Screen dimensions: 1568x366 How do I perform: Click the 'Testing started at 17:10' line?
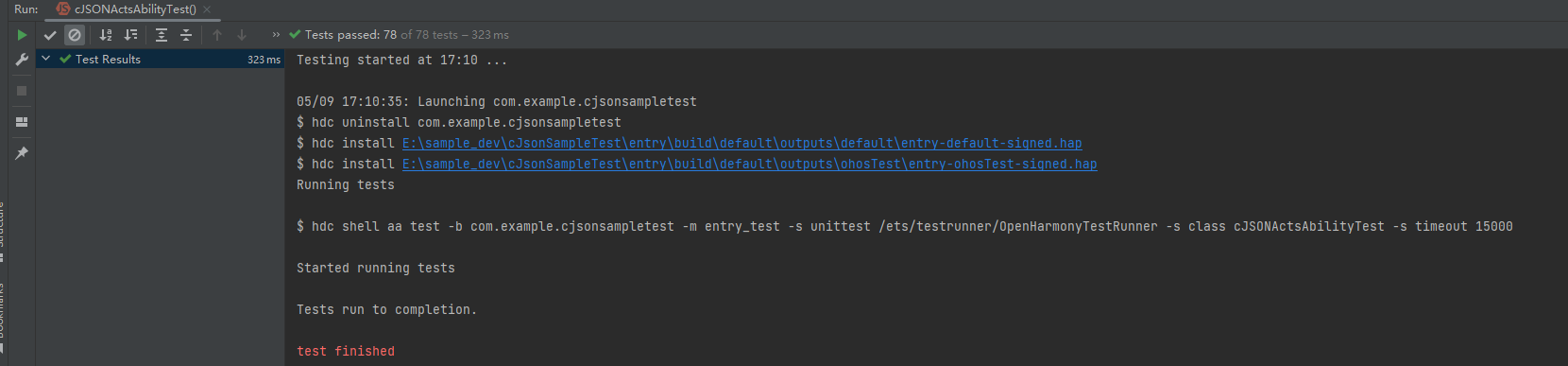[401, 61]
